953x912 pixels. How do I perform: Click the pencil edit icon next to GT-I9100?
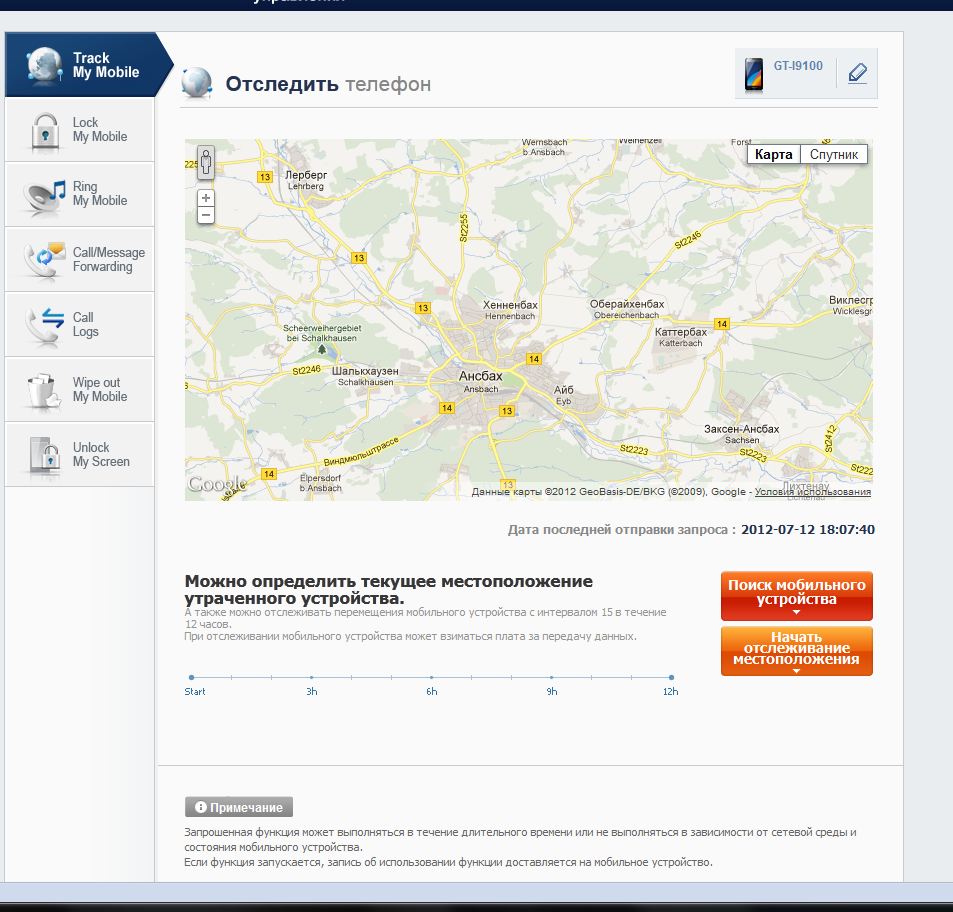(857, 74)
